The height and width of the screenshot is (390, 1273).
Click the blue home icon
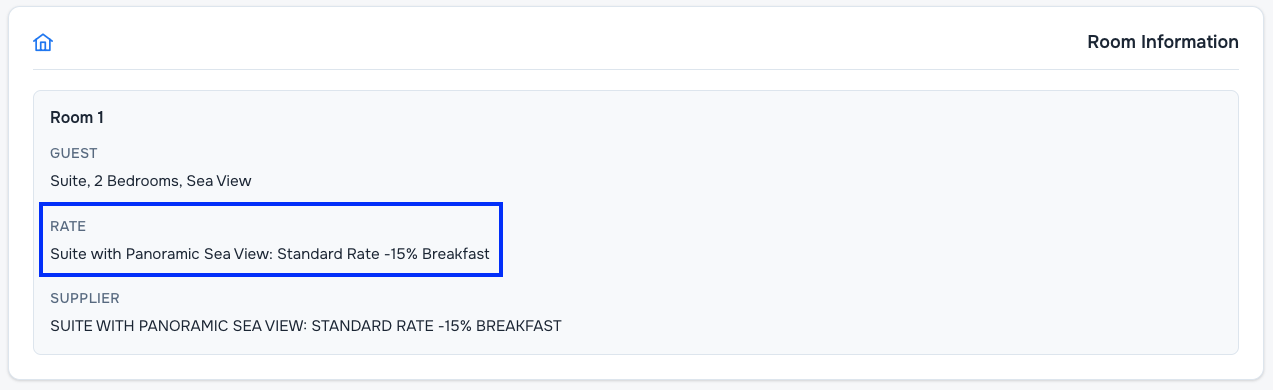coord(43,42)
